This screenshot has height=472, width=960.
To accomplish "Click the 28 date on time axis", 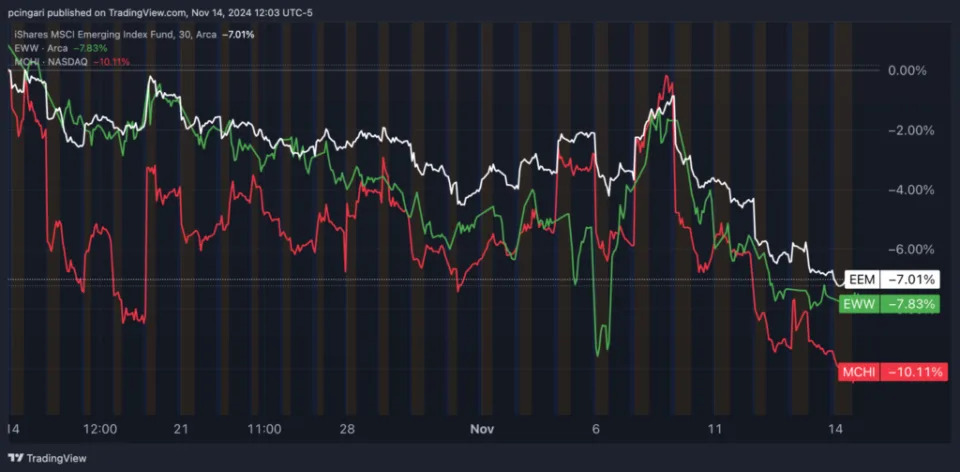I will click(347, 429).
